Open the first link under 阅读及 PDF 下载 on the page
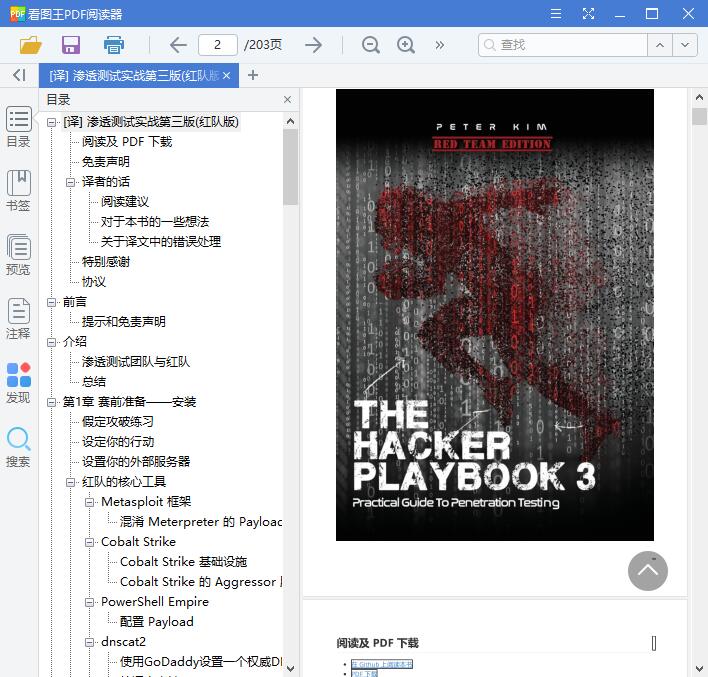This screenshot has height=677, width=708. [382, 664]
